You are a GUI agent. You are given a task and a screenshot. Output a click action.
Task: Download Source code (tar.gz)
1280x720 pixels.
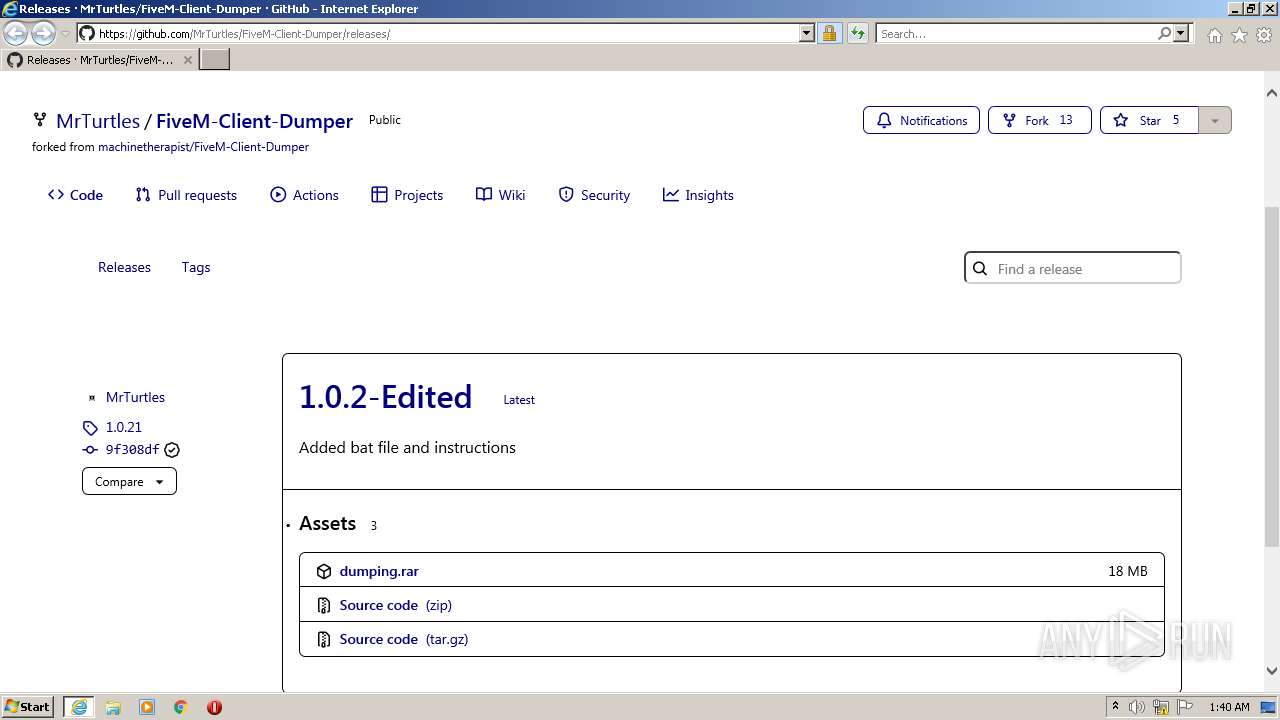pyautogui.click(x=404, y=639)
